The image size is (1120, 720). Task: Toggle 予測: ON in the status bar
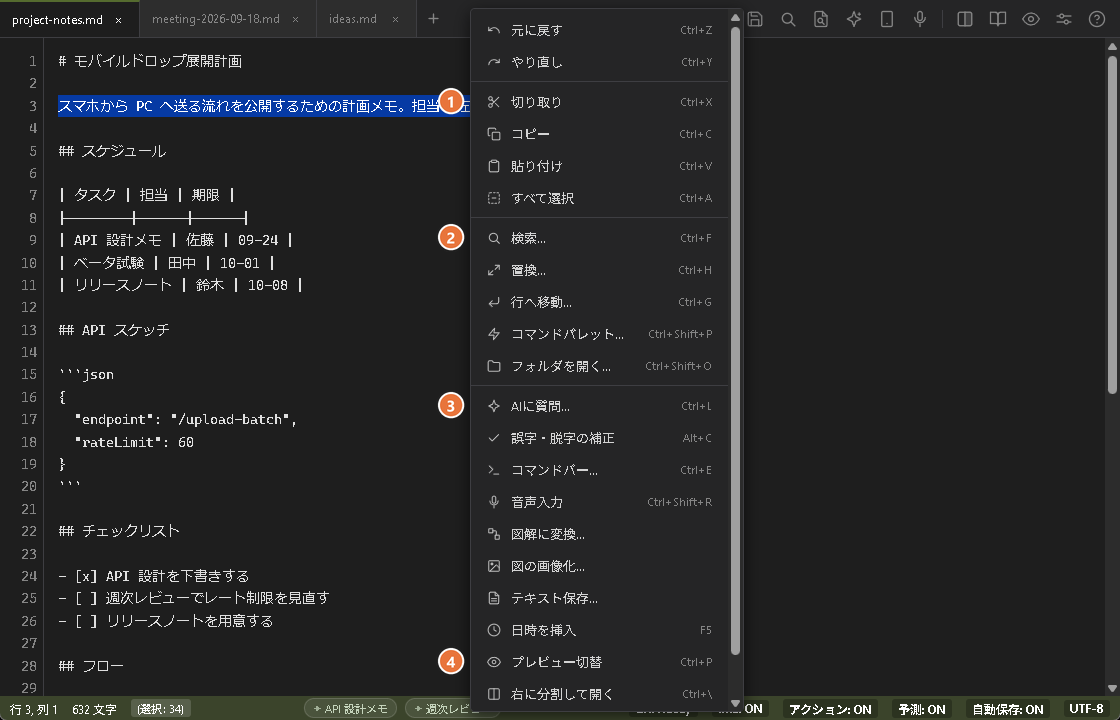921,709
